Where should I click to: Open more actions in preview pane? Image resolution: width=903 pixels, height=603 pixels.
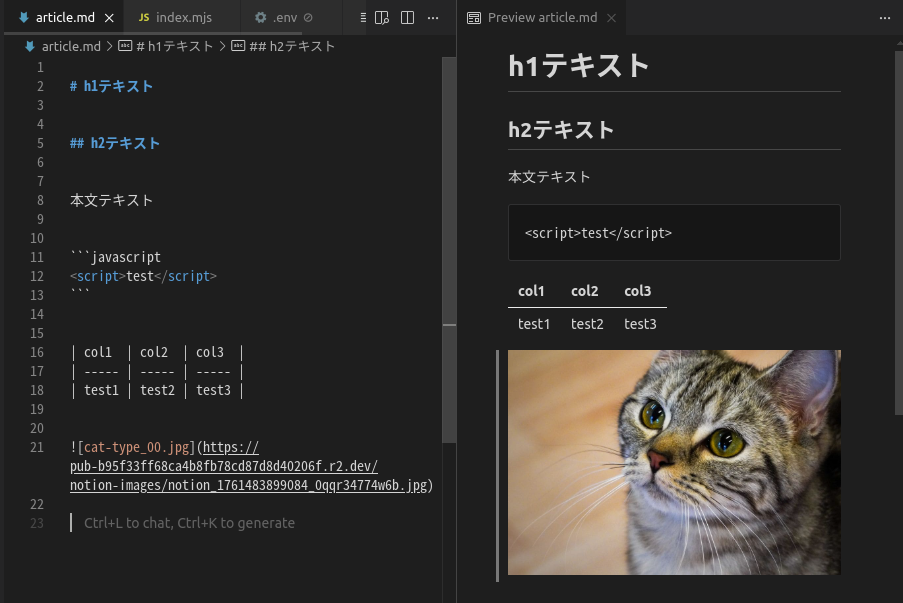pyautogui.click(x=884, y=18)
